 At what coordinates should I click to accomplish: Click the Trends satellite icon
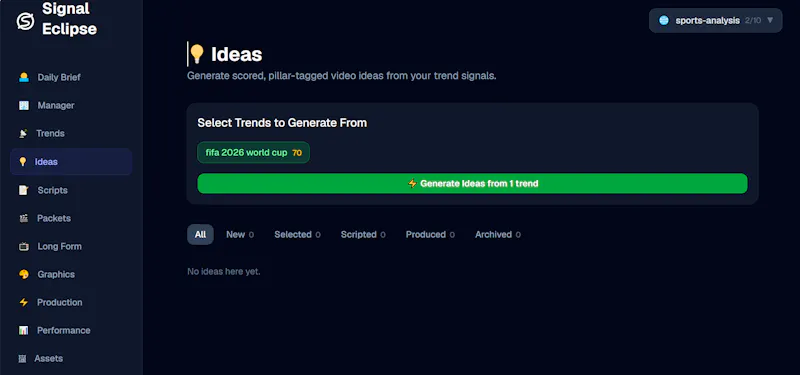pyautogui.click(x=23, y=134)
